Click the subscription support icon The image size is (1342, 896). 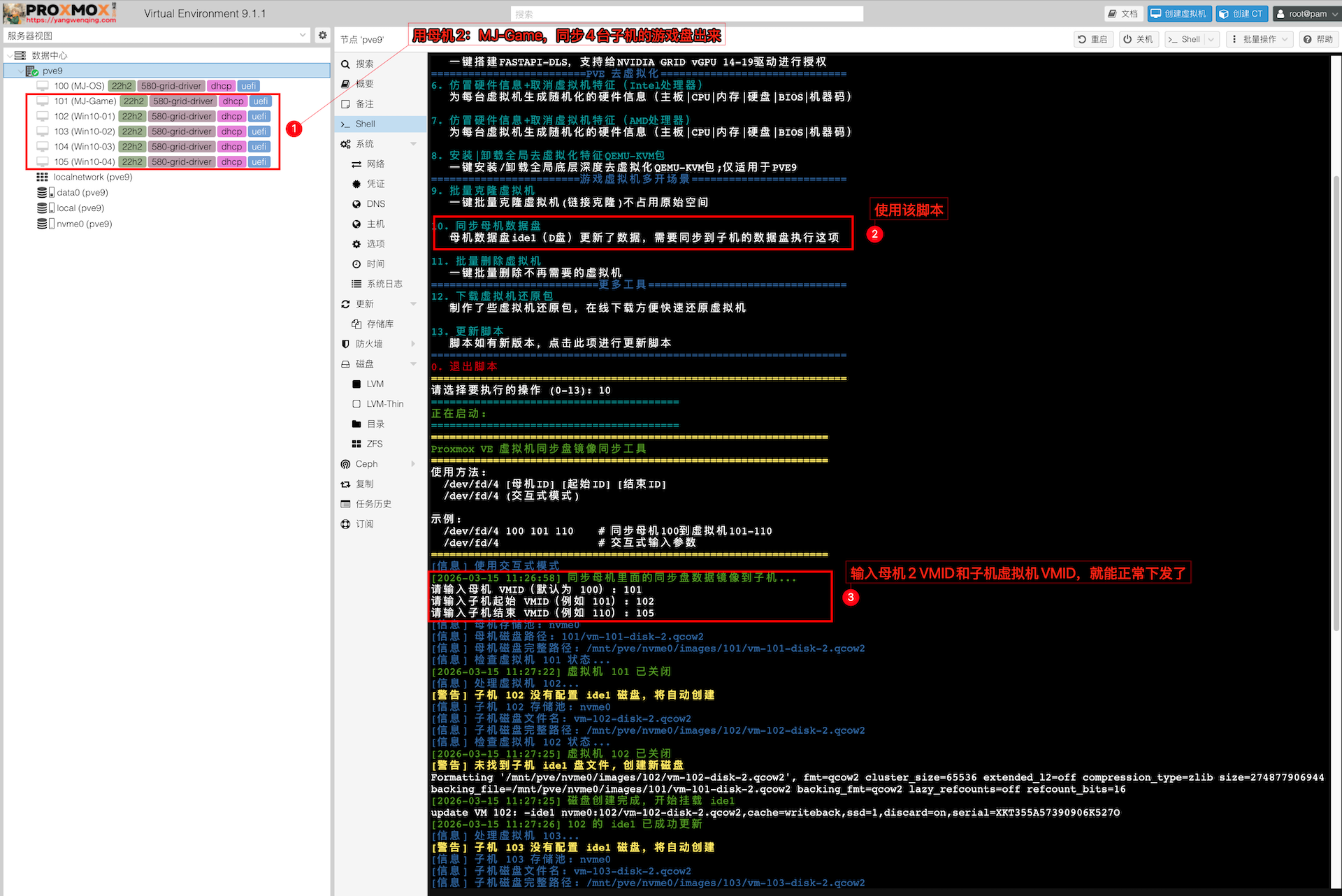345,524
